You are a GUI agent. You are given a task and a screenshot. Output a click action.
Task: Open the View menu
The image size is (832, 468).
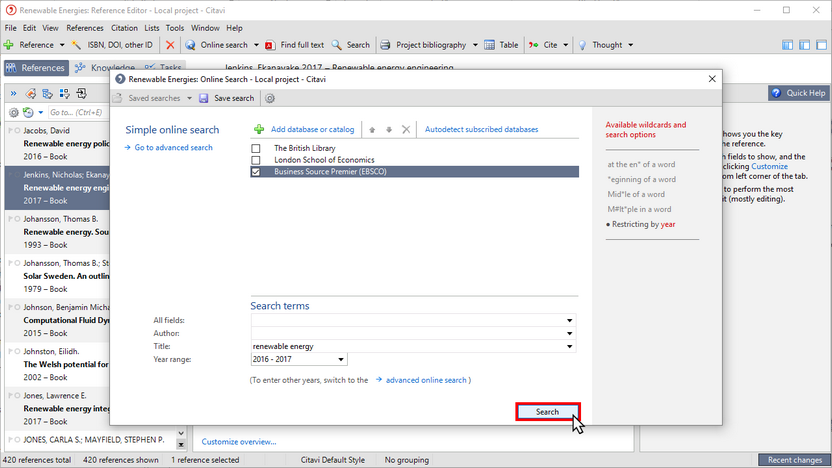click(x=50, y=28)
